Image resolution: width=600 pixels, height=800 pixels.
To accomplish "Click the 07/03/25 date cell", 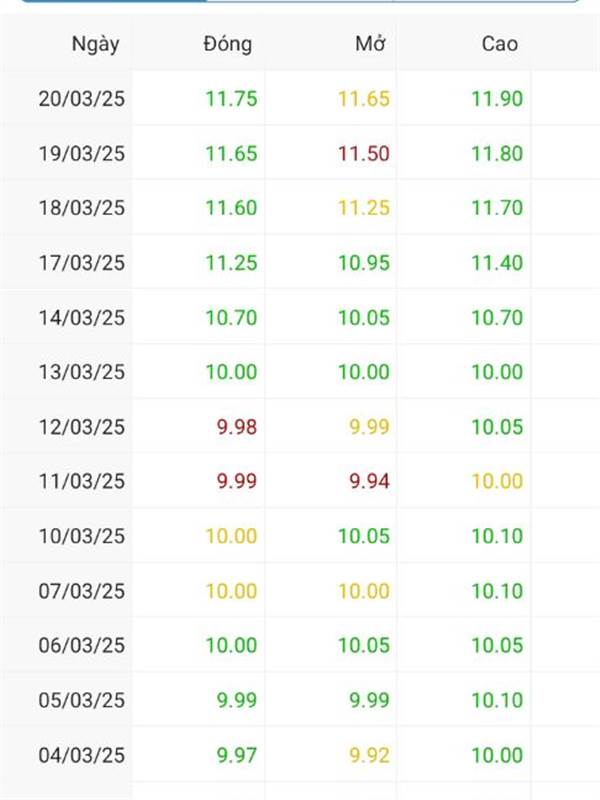I will pos(82,591).
